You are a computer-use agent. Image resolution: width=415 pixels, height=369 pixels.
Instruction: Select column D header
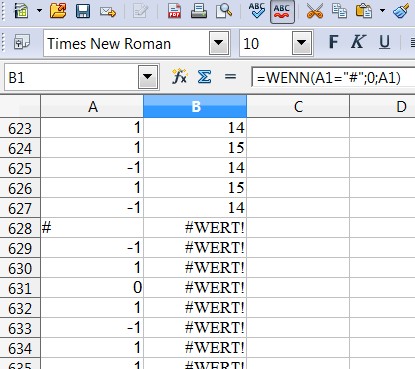tap(383, 106)
